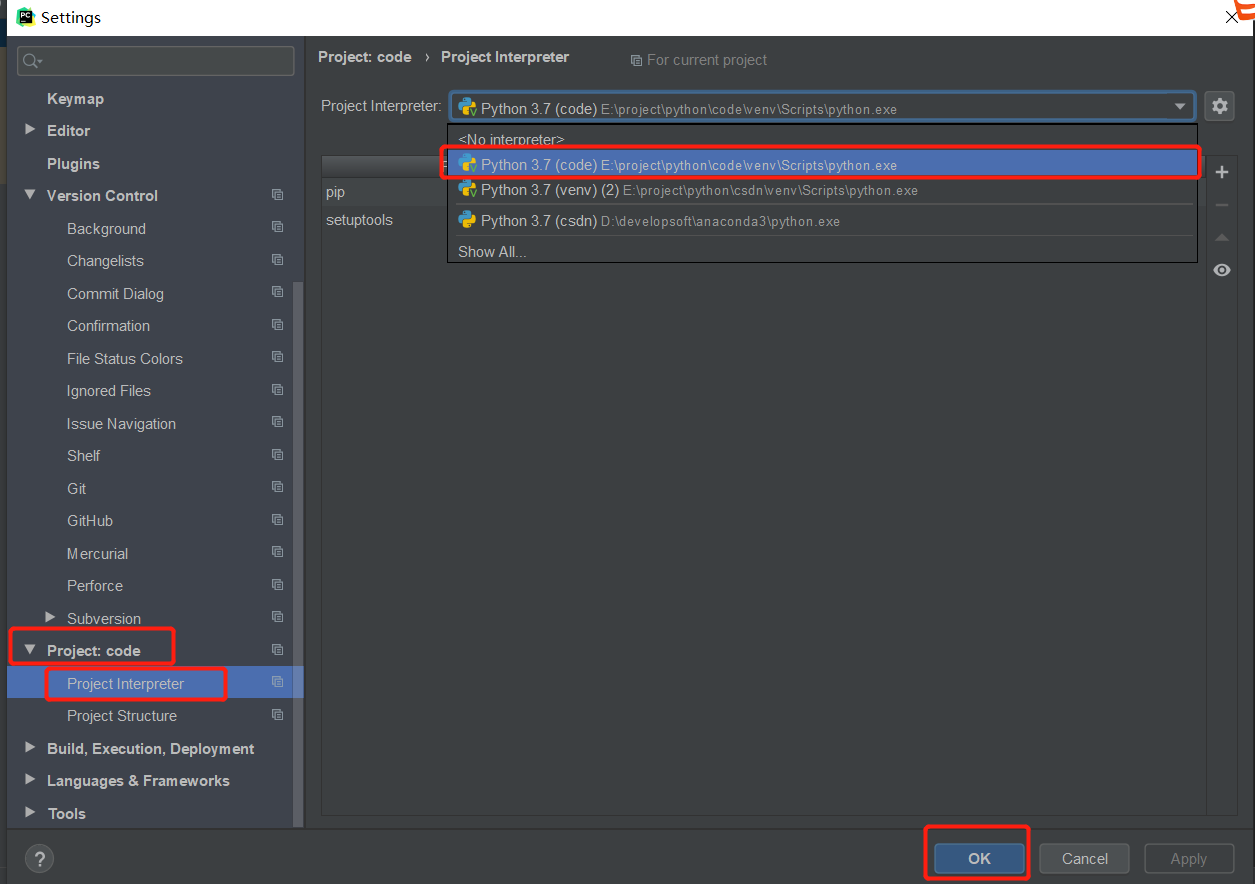Viewport: 1255px width, 884px height.
Task: Click the PyCharm logo in title bar
Action: [25, 17]
